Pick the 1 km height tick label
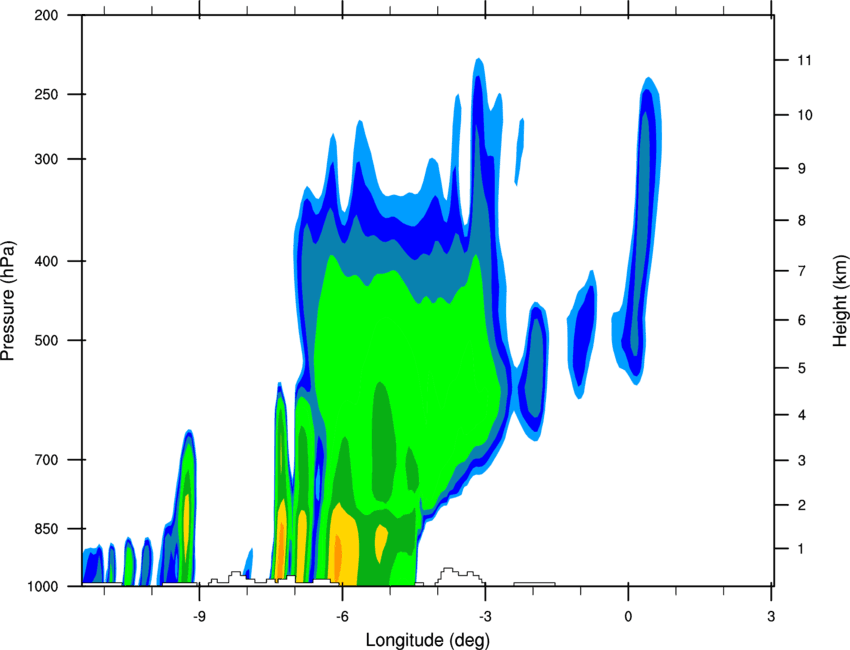The height and width of the screenshot is (650, 850). pyautogui.click(x=801, y=549)
